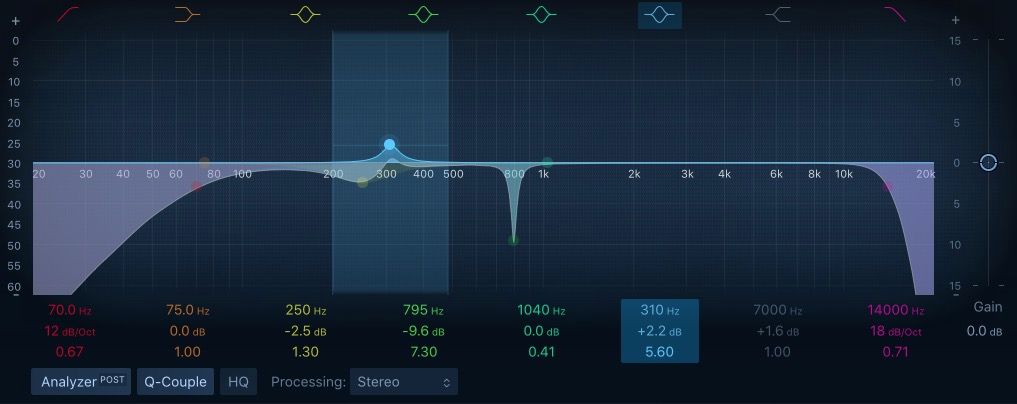Toggle the Analyzer POST button
Screen dimensions: 1017x404
pyautogui.click(x=81, y=381)
